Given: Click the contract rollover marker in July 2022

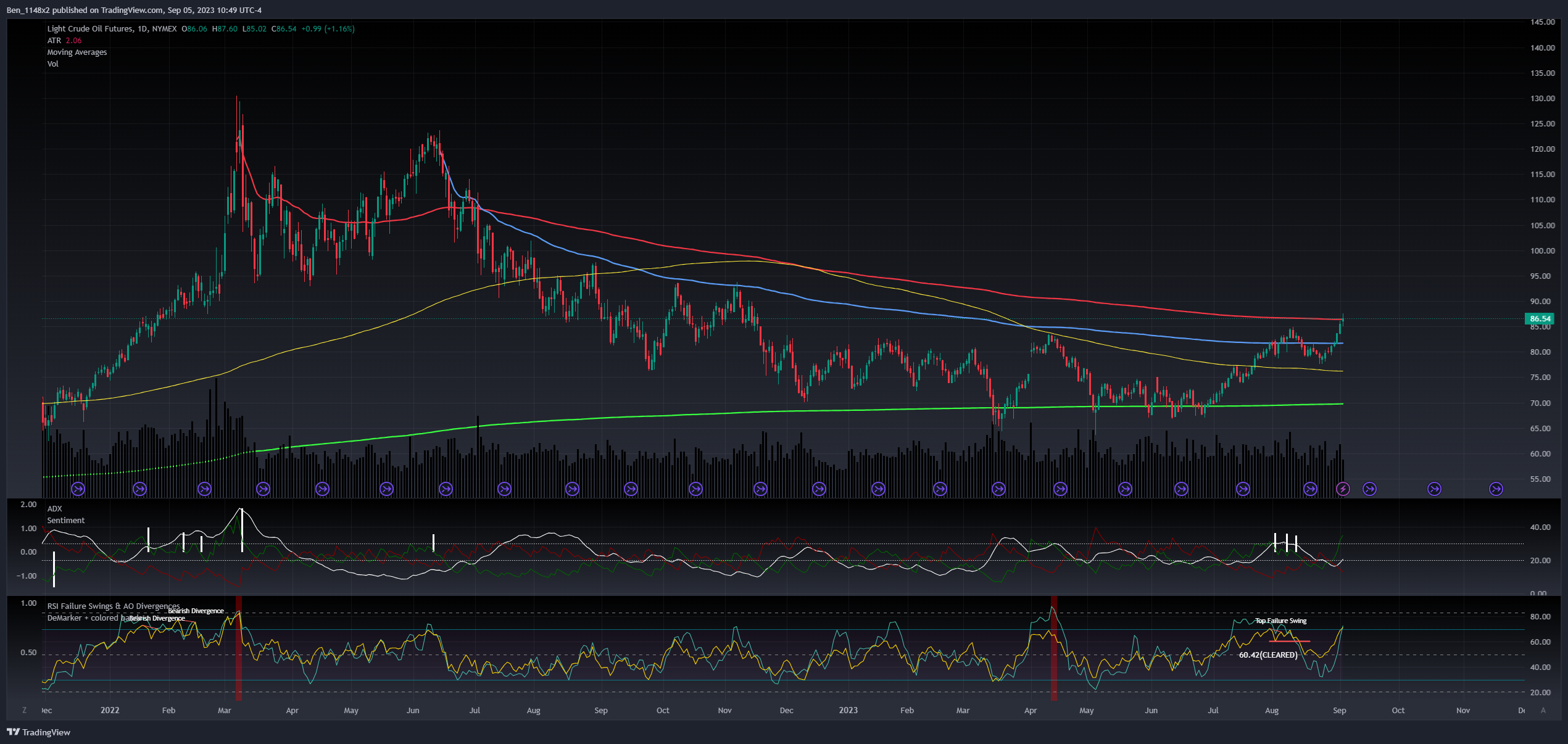Looking at the screenshot, I should click(504, 489).
